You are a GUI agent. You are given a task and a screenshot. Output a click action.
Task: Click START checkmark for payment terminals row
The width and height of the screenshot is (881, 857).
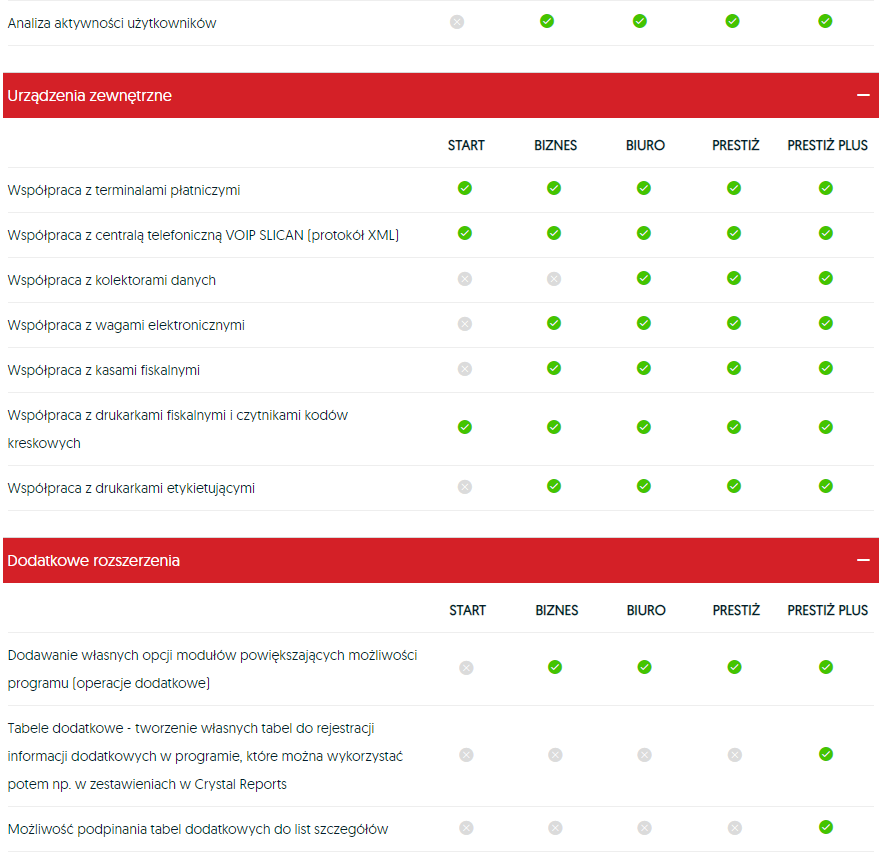pos(465,188)
